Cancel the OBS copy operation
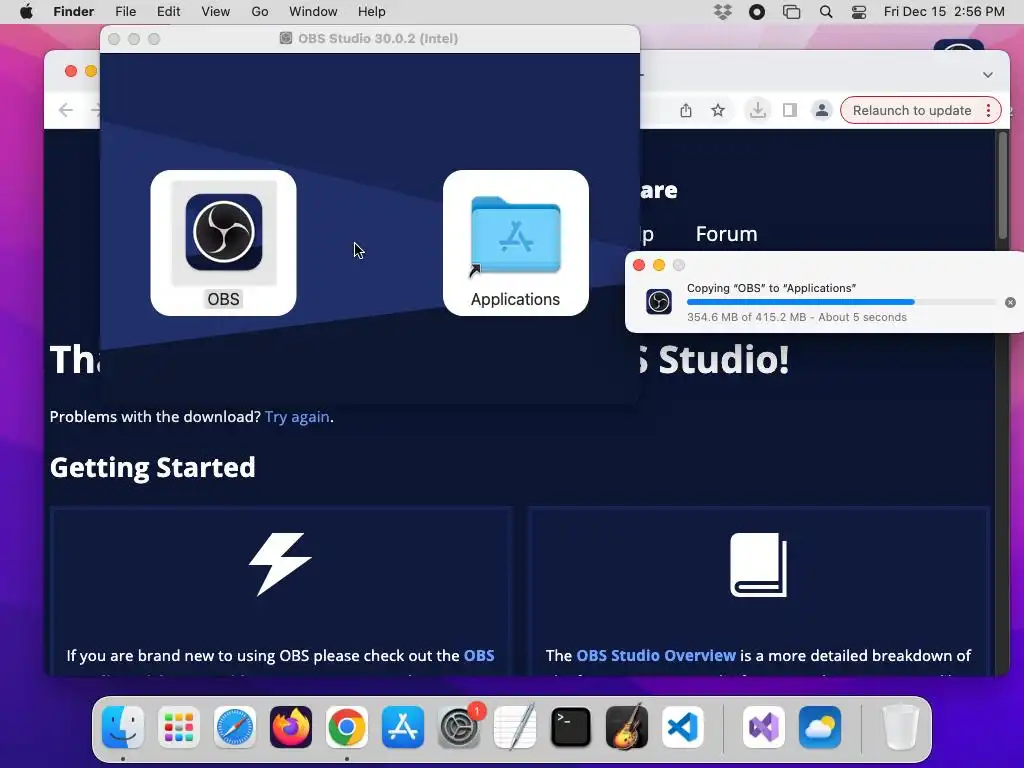This screenshot has width=1024, height=768. pyautogui.click(x=1010, y=302)
